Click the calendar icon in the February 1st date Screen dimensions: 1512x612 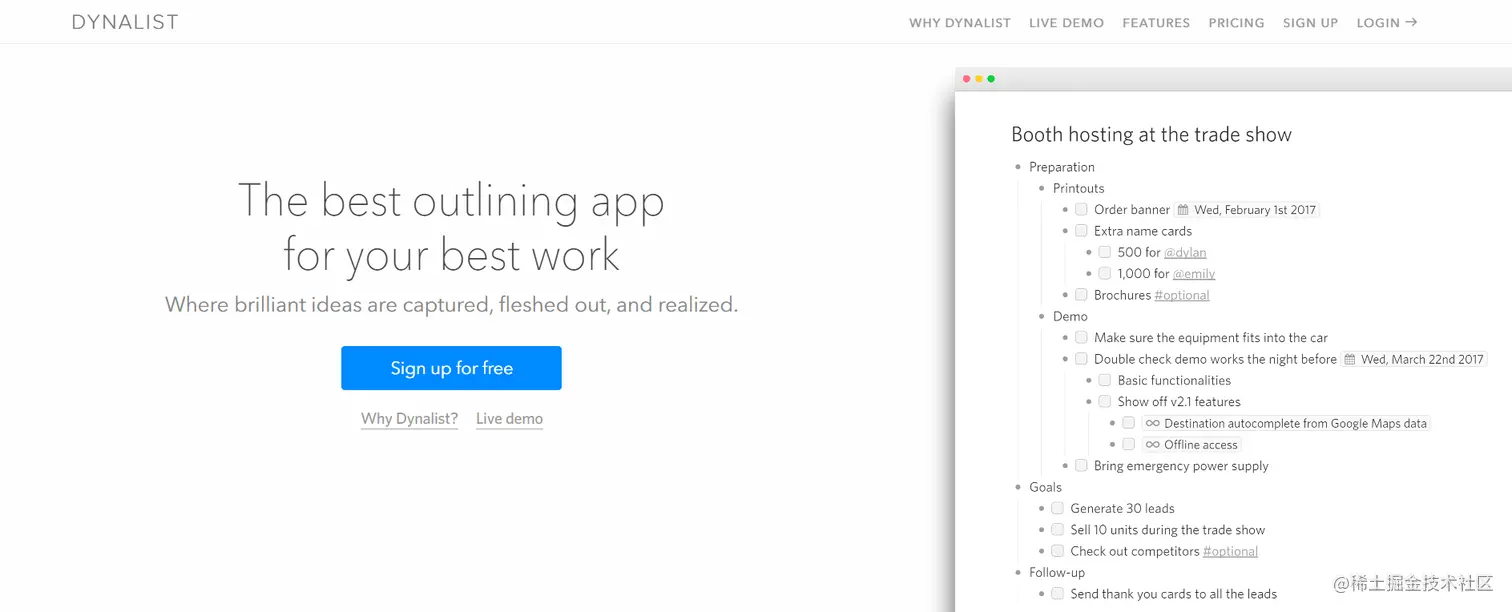coord(1183,210)
